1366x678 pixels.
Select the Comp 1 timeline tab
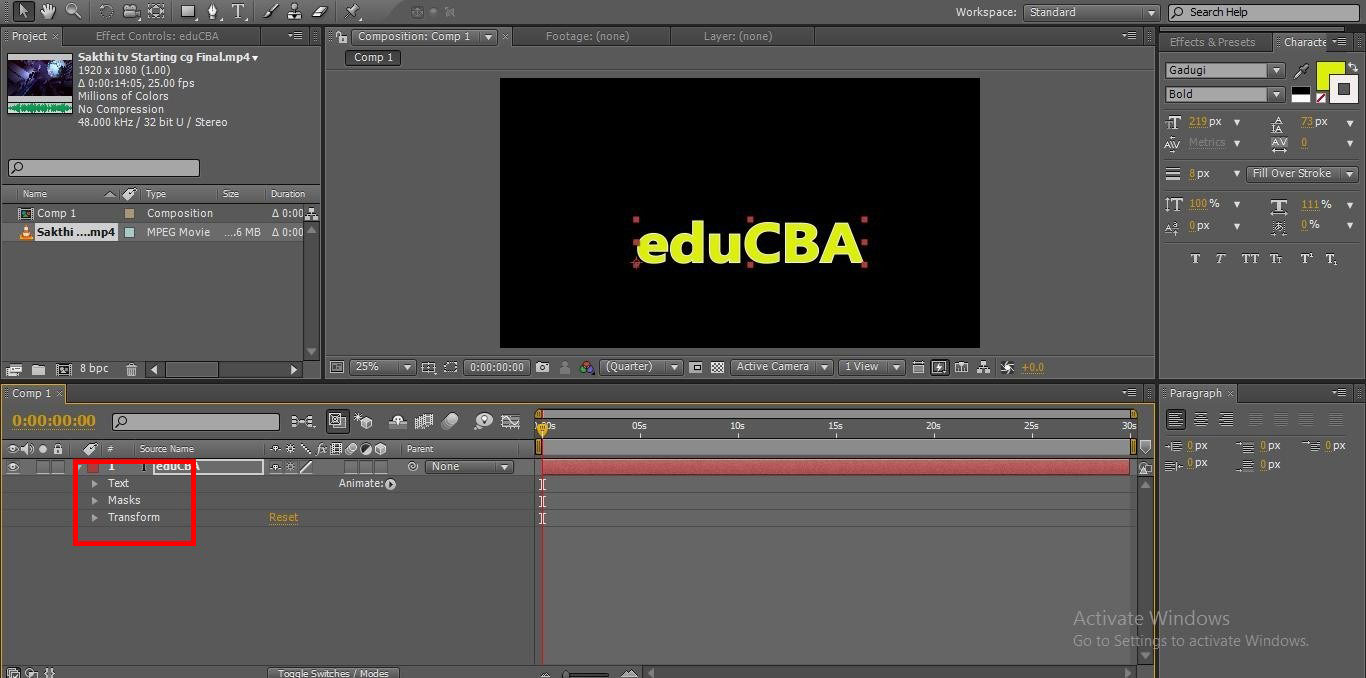tap(32, 393)
